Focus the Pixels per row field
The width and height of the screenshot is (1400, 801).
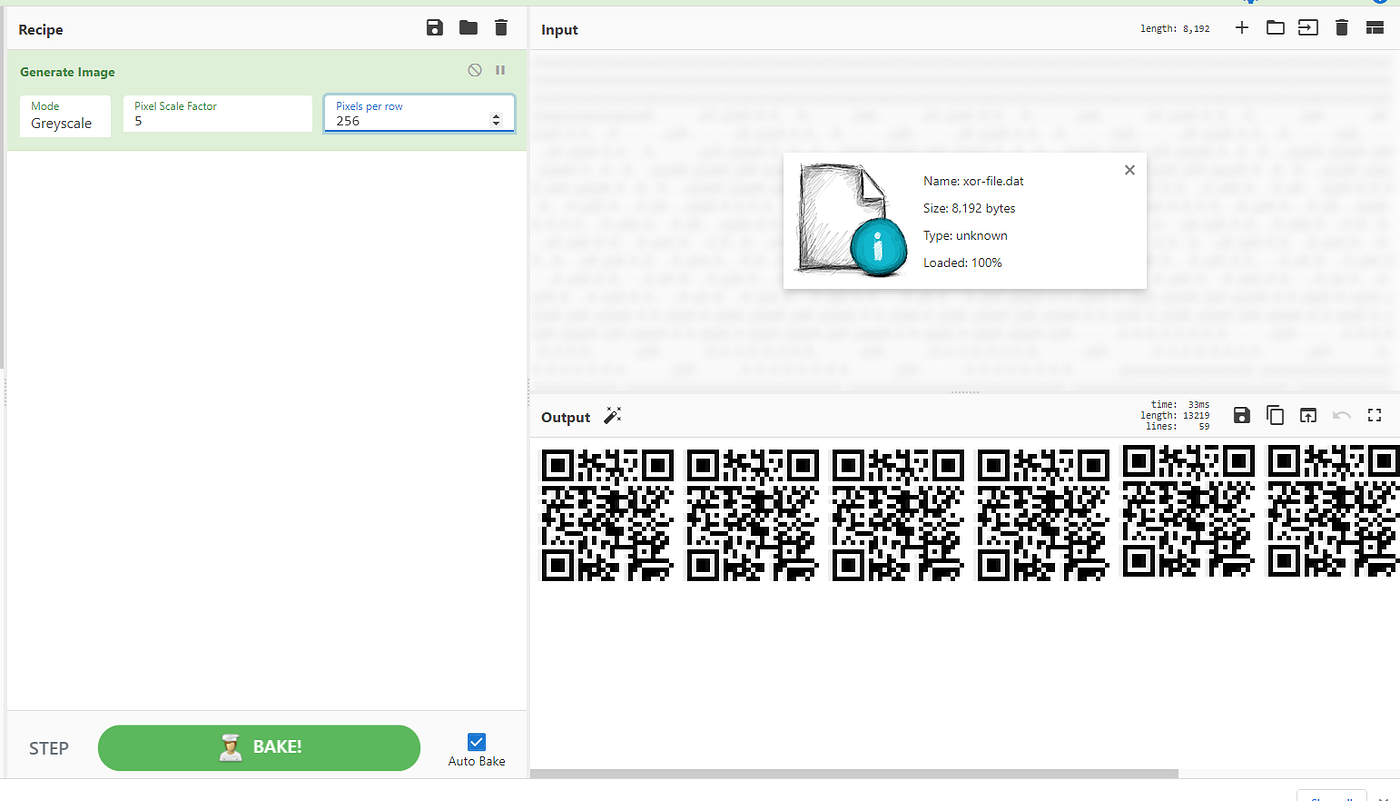pos(419,114)
